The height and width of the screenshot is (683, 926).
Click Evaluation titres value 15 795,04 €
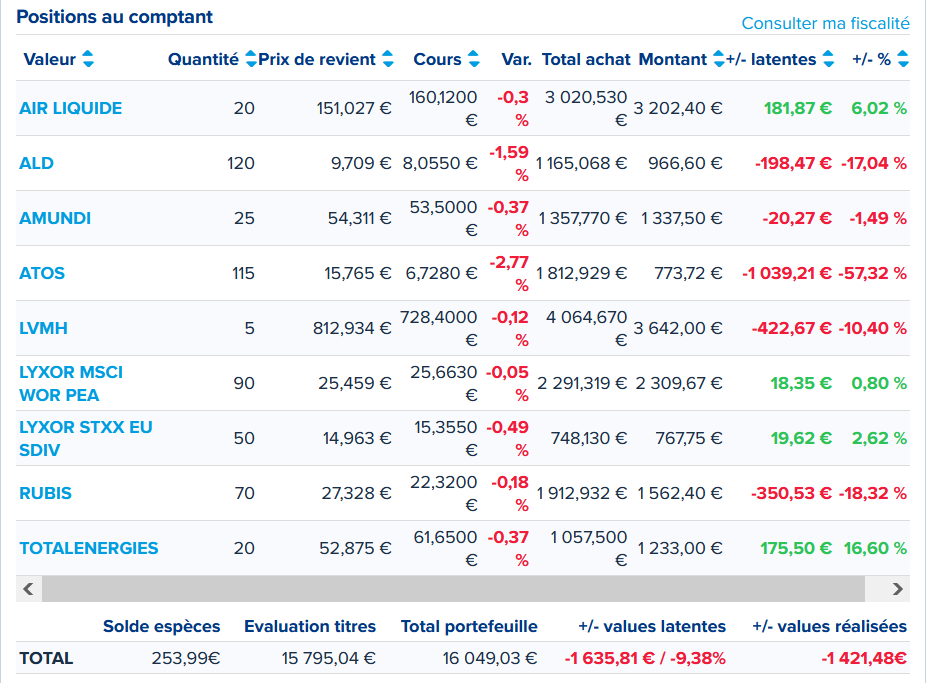[329, 658]
